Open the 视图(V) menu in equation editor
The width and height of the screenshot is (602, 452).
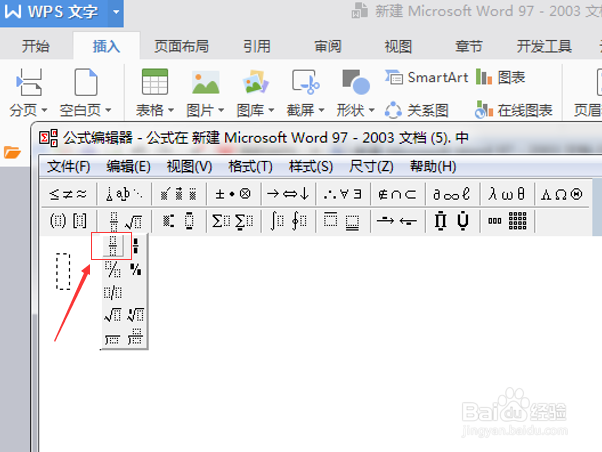(x=189, y=167)
